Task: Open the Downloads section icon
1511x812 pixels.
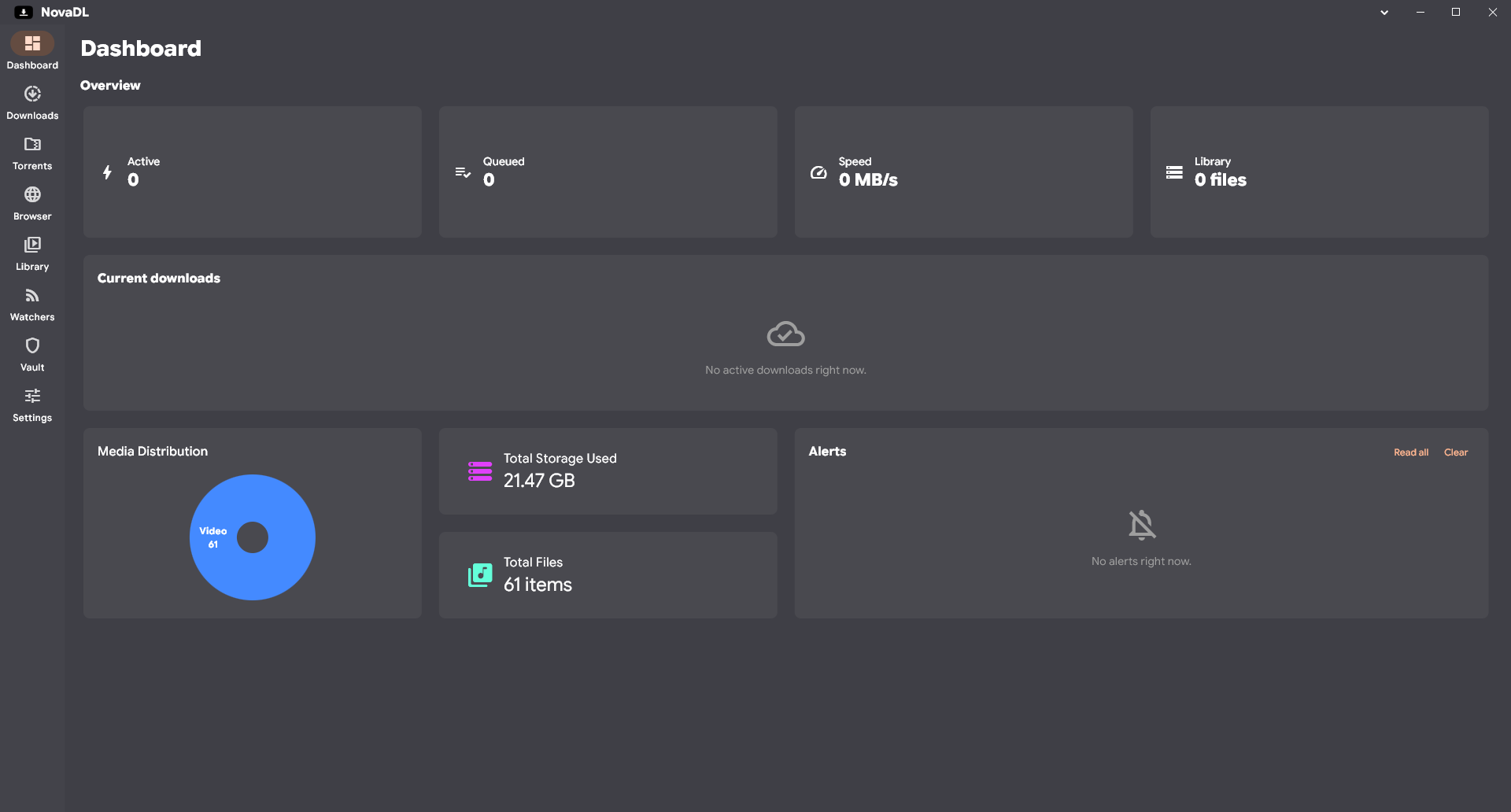Action: tap(32, 94)
